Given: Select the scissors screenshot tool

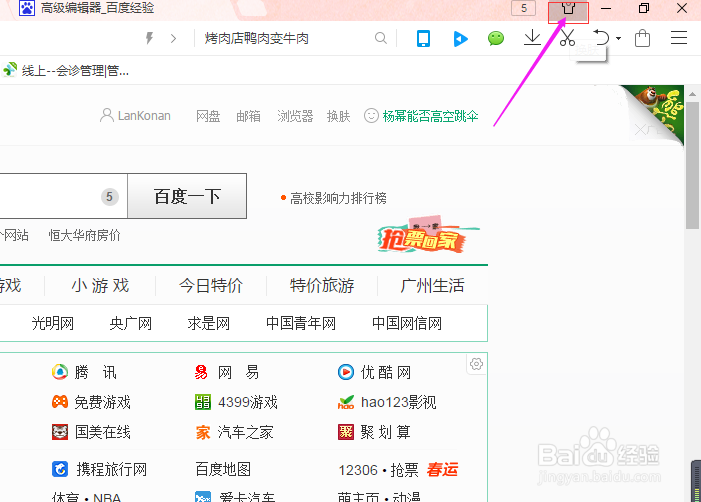Looking at the screenshot, I should pyautogui.click(x=567, y=38).
